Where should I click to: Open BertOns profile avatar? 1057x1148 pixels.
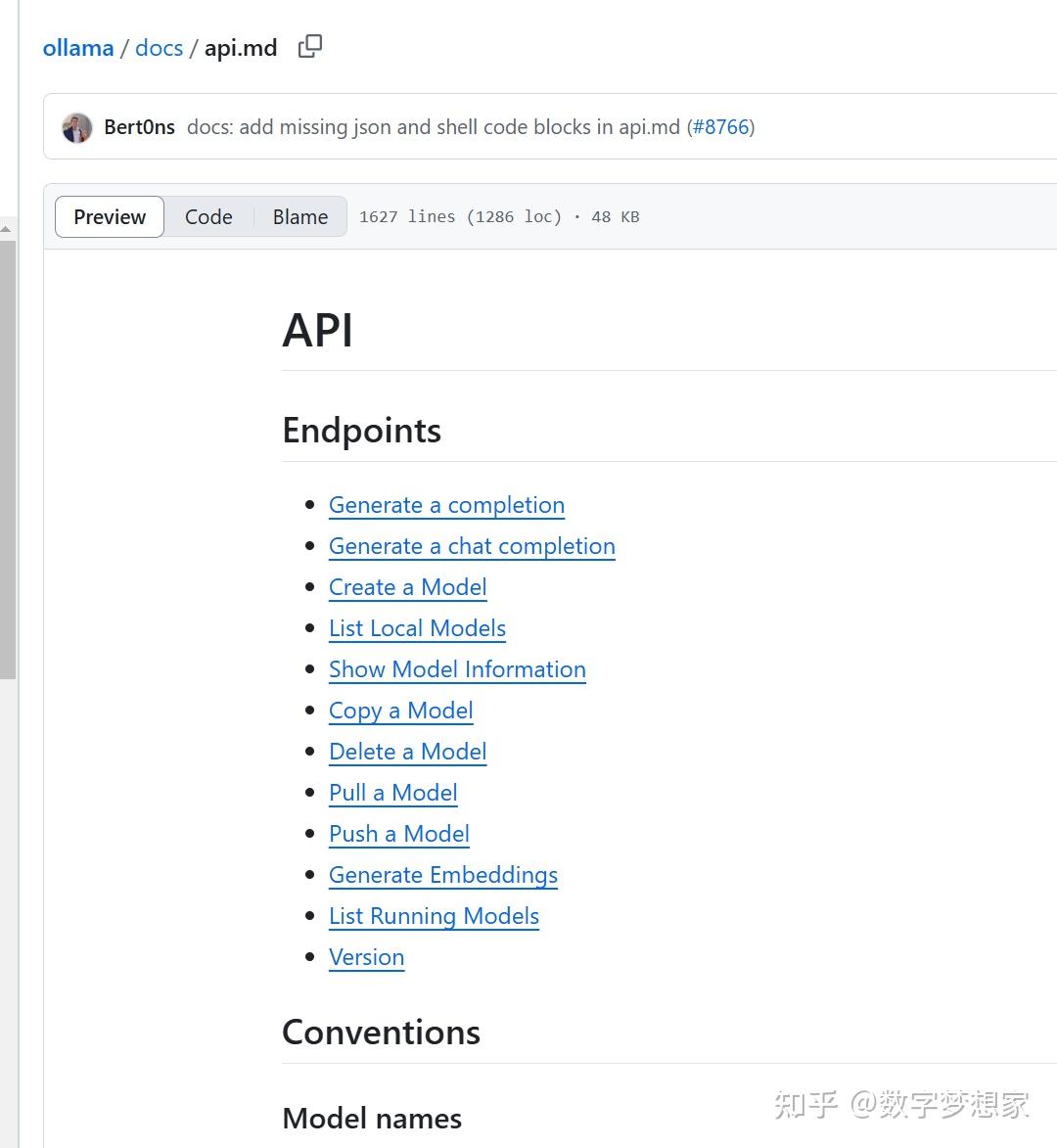(77, 127)
